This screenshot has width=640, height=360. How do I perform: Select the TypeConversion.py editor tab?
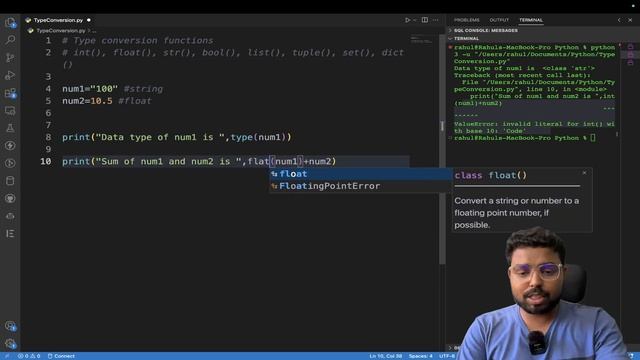[x=58, y=20]
